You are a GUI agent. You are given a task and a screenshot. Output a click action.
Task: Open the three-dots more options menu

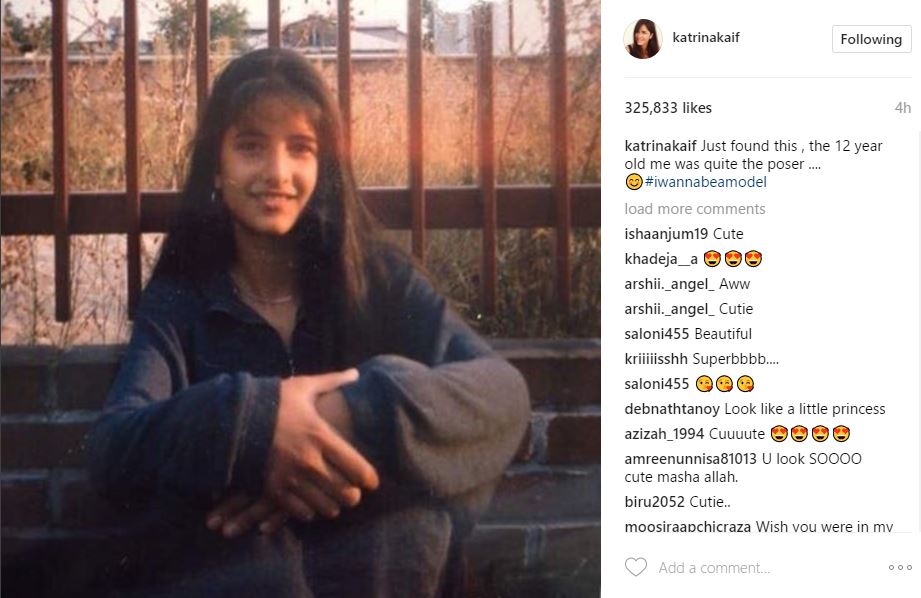pos(900,567)
